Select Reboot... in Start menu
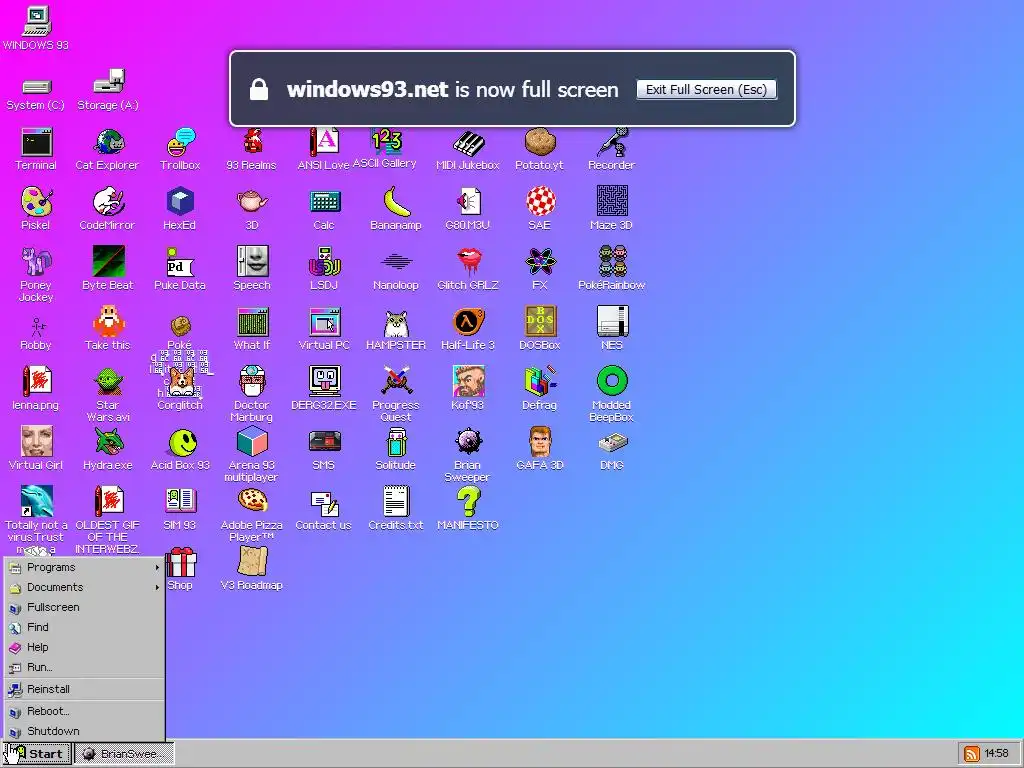 [84, 711]
